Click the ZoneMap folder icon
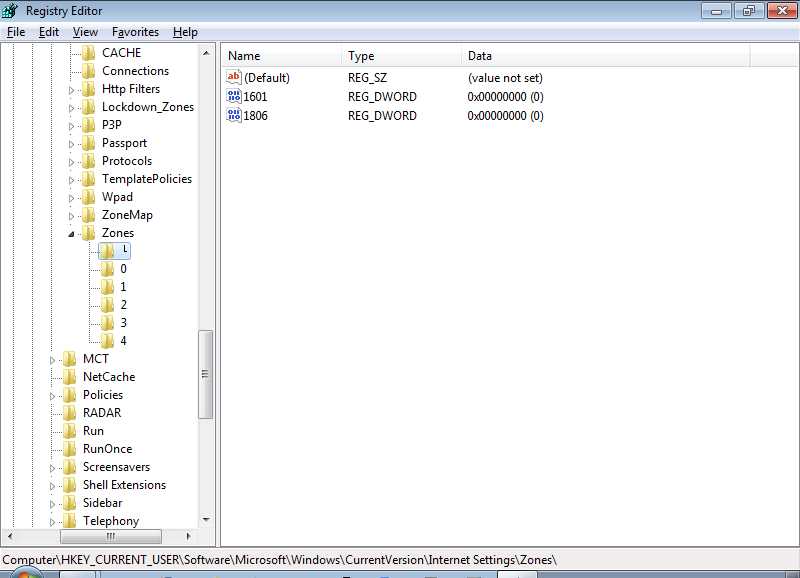800x578 pixels. click(89, 215)
